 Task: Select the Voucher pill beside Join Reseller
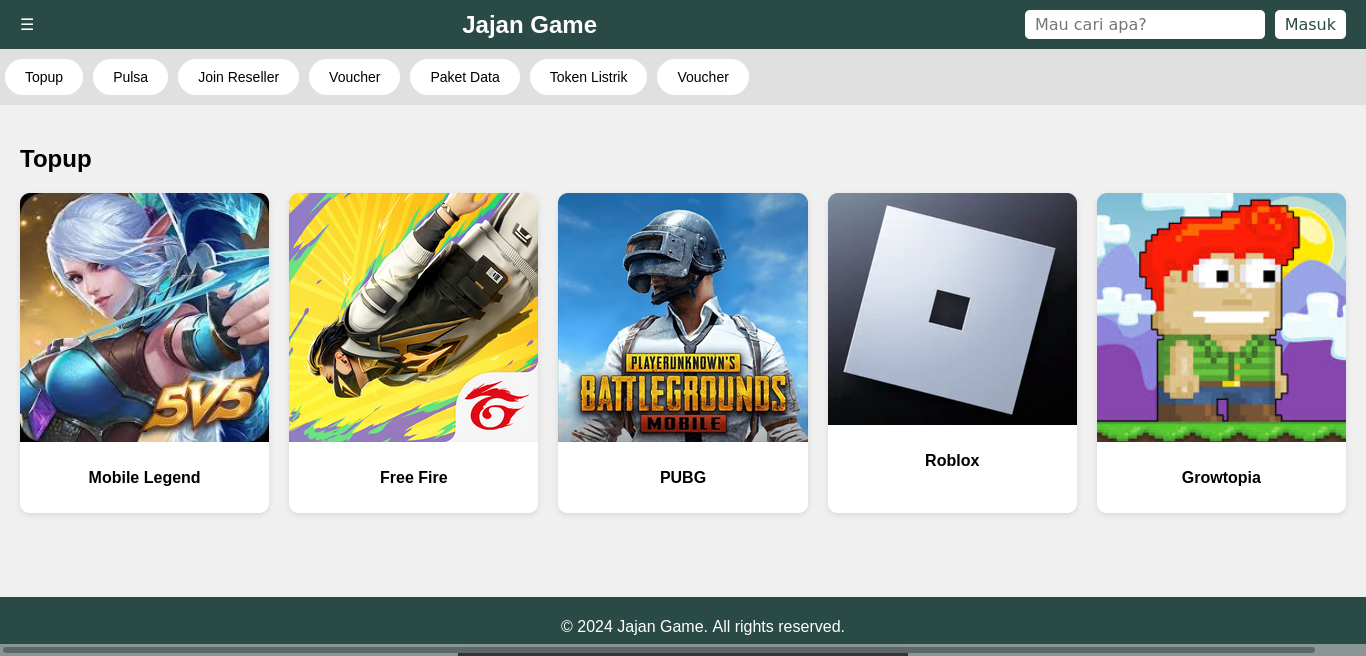(x=354, y=77)
